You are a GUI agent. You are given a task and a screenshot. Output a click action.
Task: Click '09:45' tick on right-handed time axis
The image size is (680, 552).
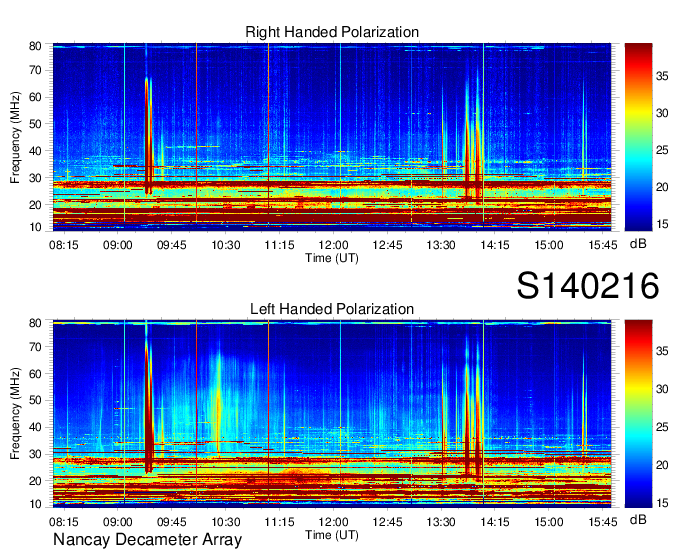coord(171,245)
